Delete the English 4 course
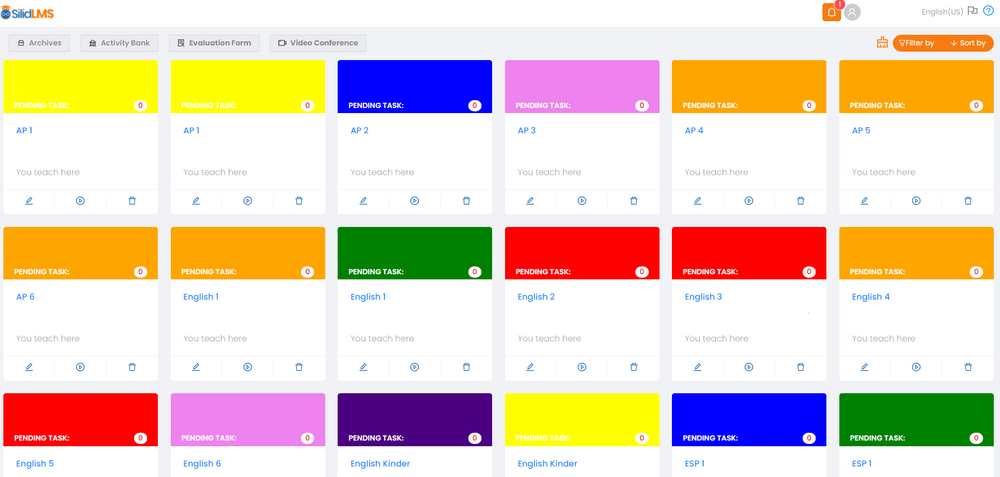Viewport: 1000px width, 477px height. point(967,367)
